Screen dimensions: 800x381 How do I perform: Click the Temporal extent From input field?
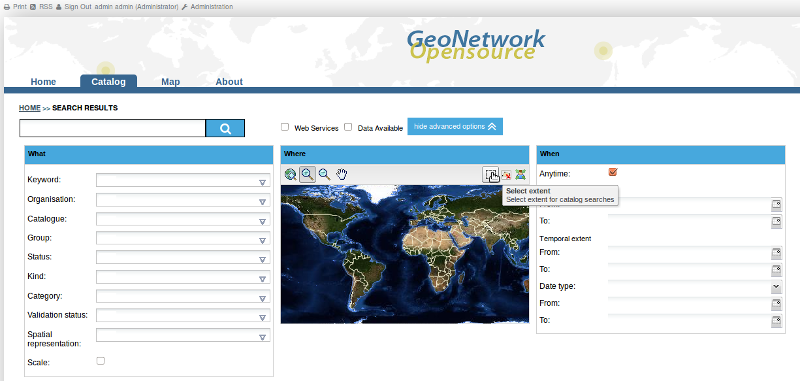[689, 252]
